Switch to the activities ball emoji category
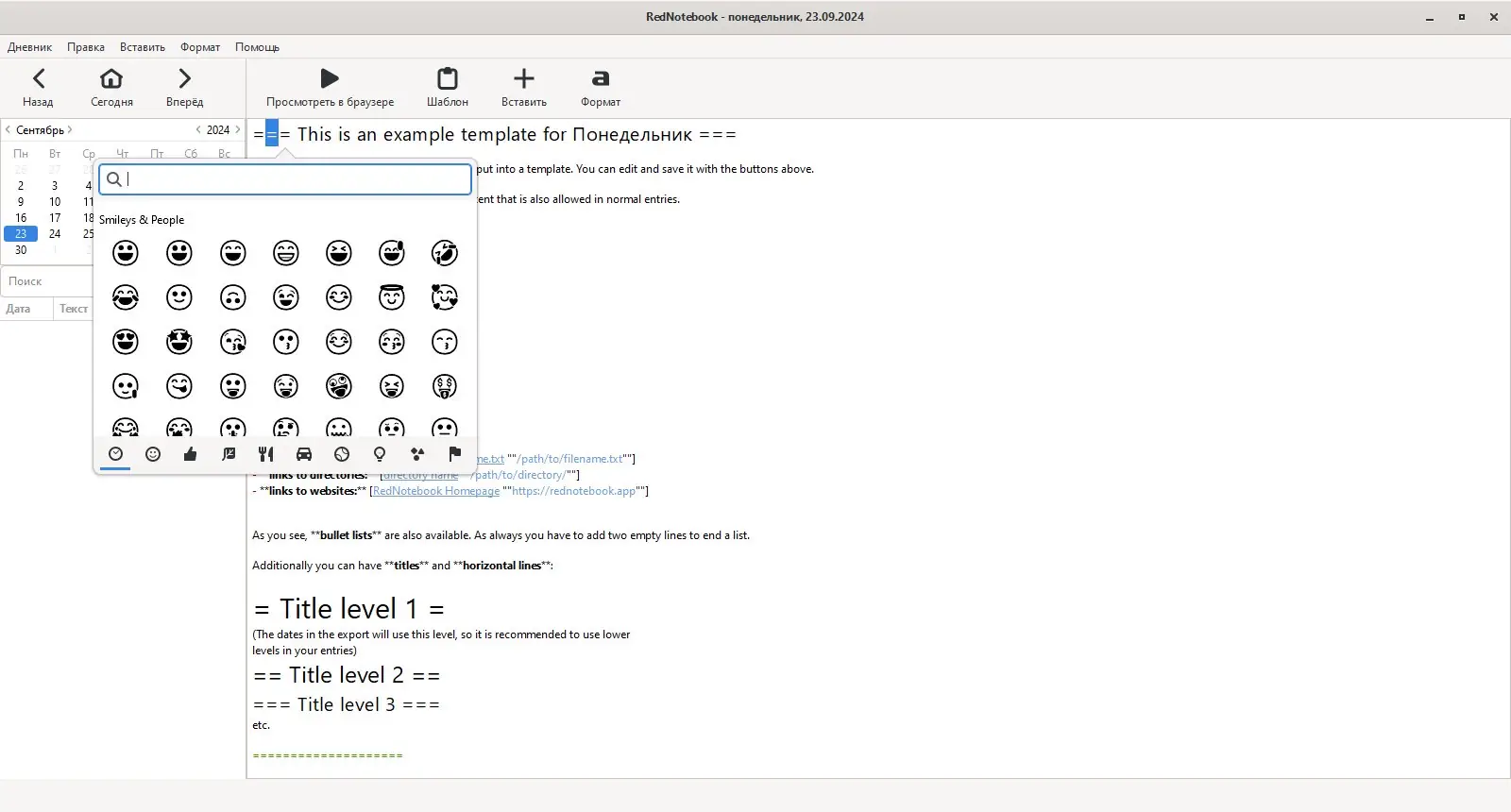Viewport: 1511px width, 812px height. 342,454
